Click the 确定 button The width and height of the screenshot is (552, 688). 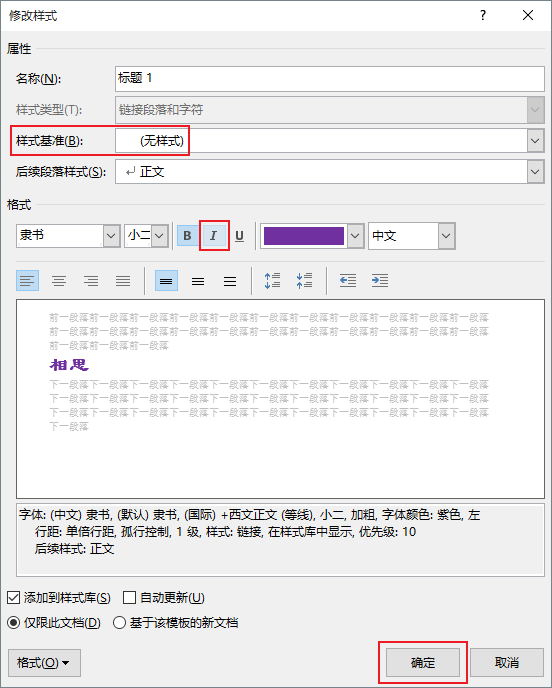coord(423,663)
